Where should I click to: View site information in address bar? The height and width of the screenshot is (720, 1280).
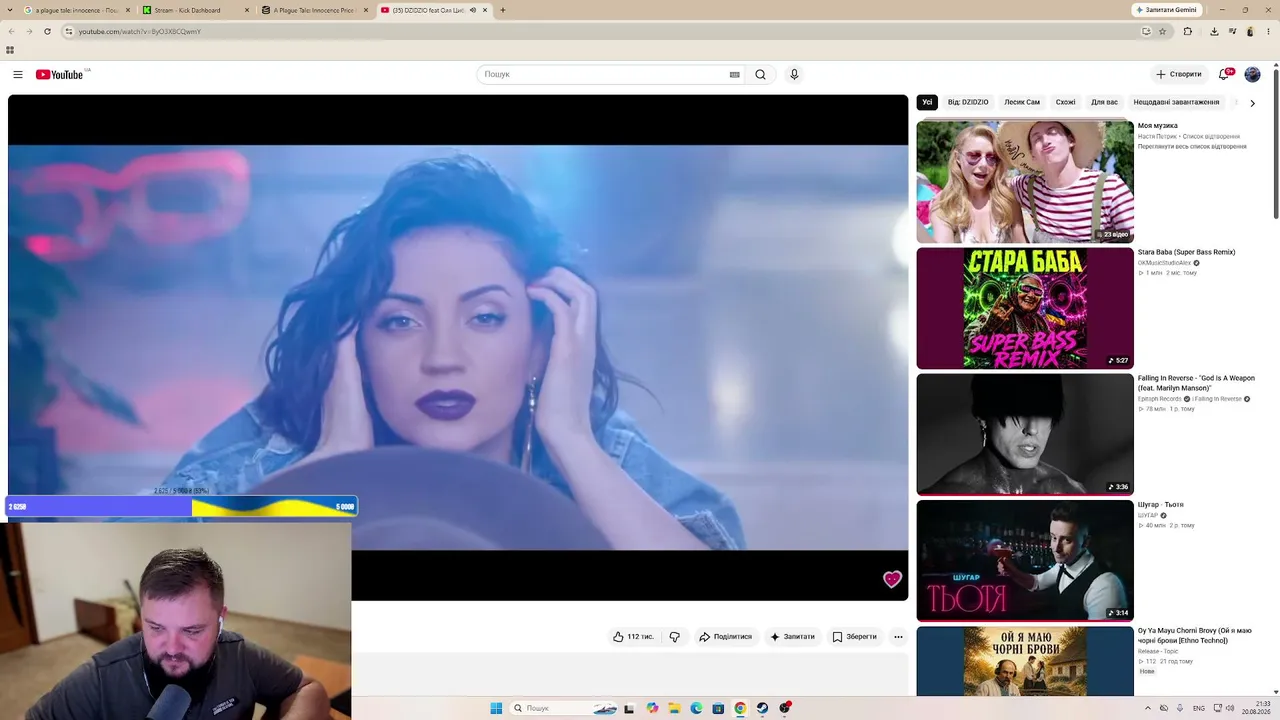click(x=68, y=31)
